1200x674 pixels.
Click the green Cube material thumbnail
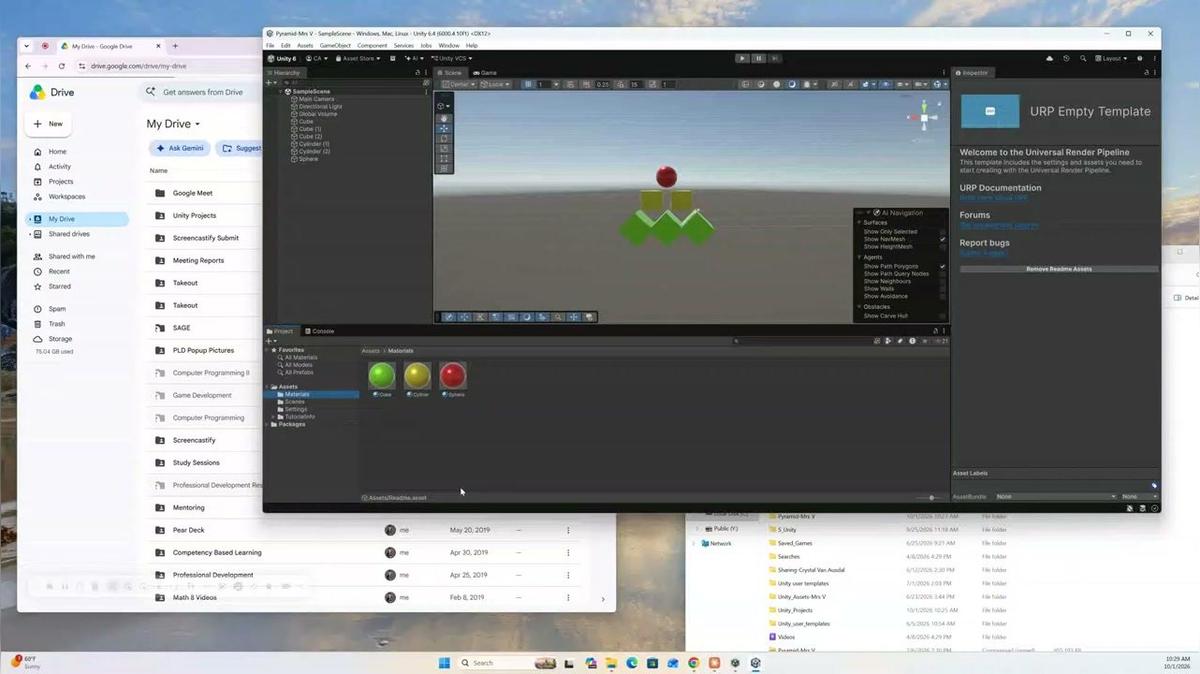click(x=382, y=375)
